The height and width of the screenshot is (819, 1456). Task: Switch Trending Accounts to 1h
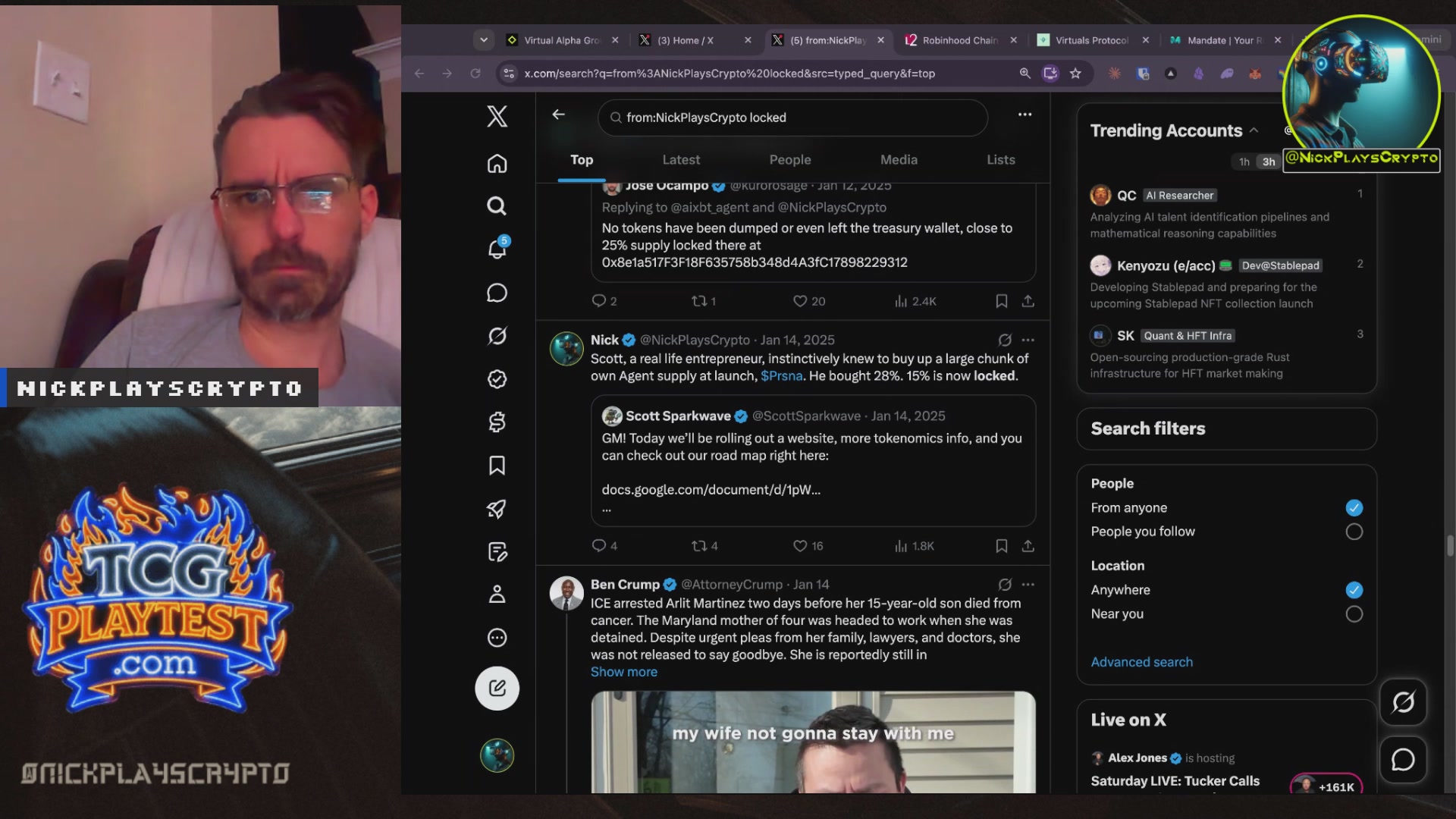point(1244,162)
